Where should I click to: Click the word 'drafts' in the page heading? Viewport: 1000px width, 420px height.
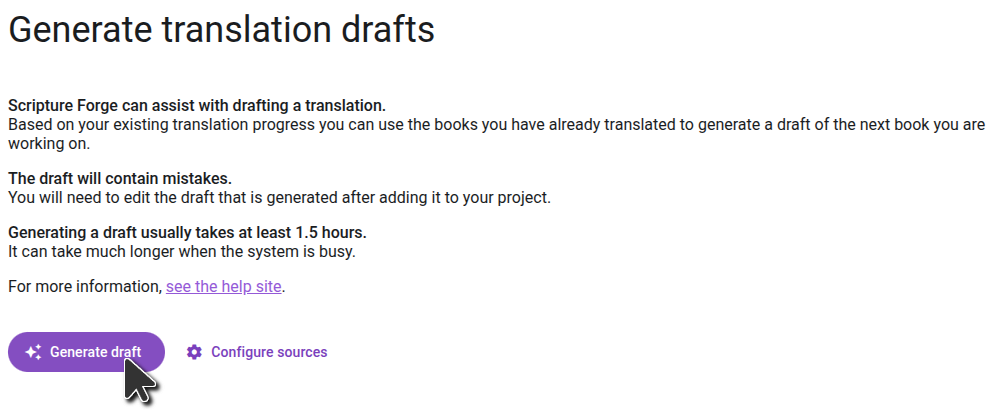pos(388,29)
